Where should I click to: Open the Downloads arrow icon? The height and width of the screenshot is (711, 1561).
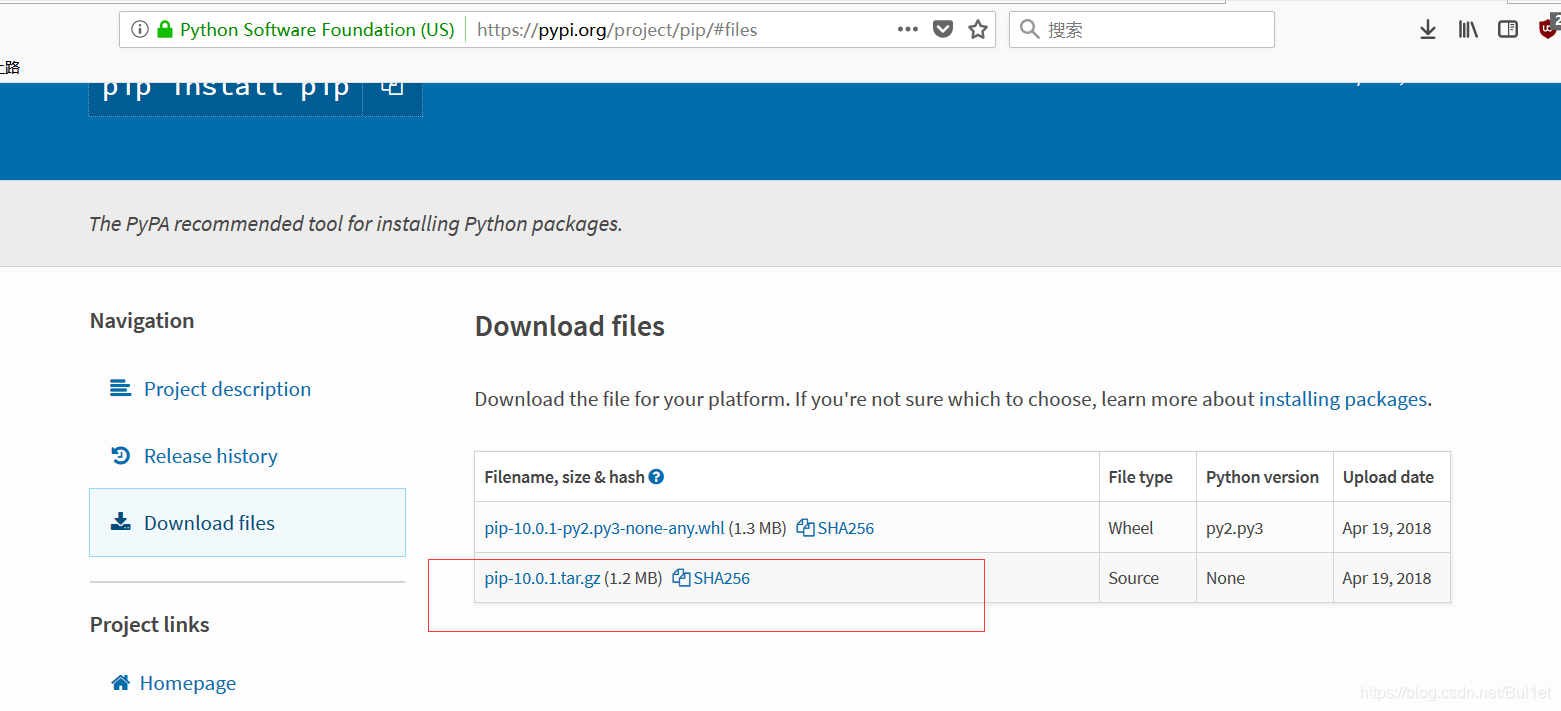1428,30
